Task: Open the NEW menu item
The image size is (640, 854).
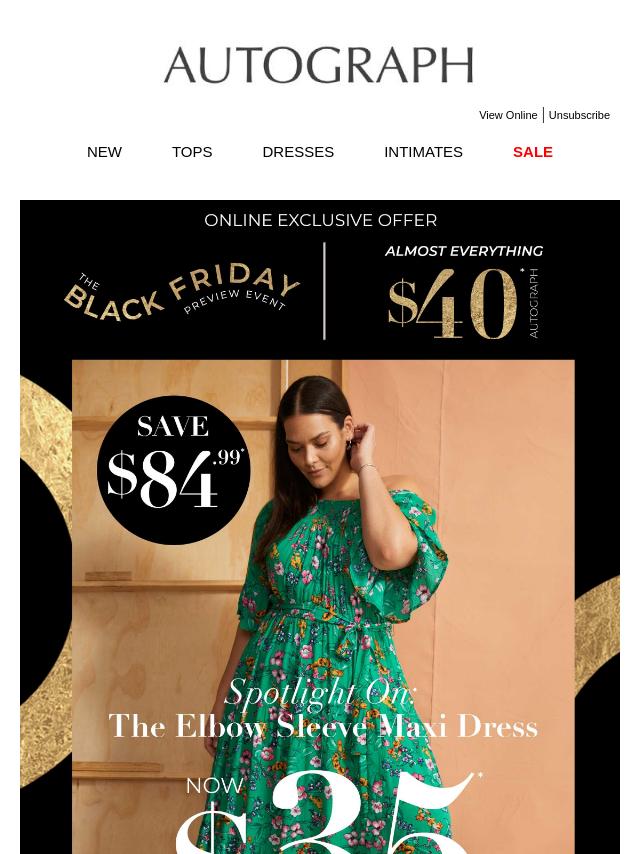Action: 104,152
